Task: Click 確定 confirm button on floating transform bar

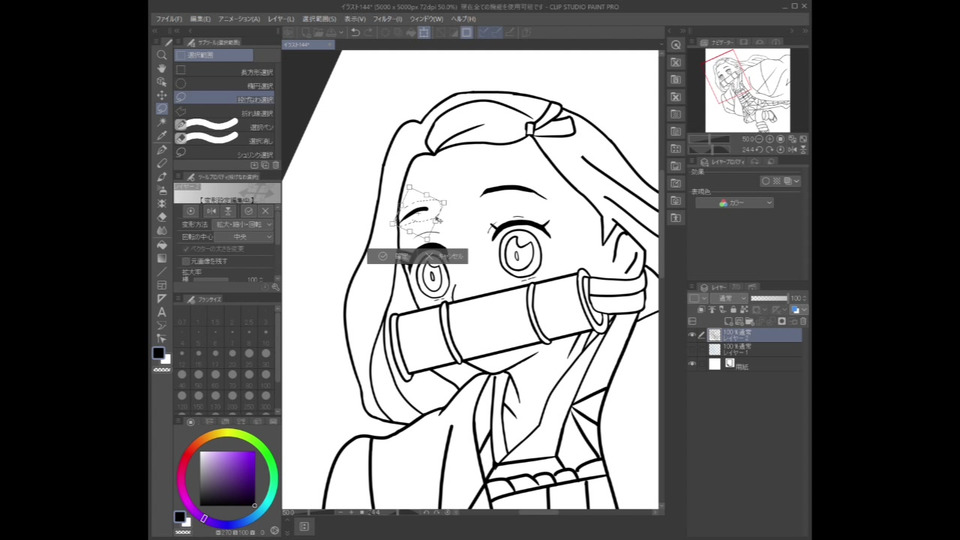Action: pos(395,256)
